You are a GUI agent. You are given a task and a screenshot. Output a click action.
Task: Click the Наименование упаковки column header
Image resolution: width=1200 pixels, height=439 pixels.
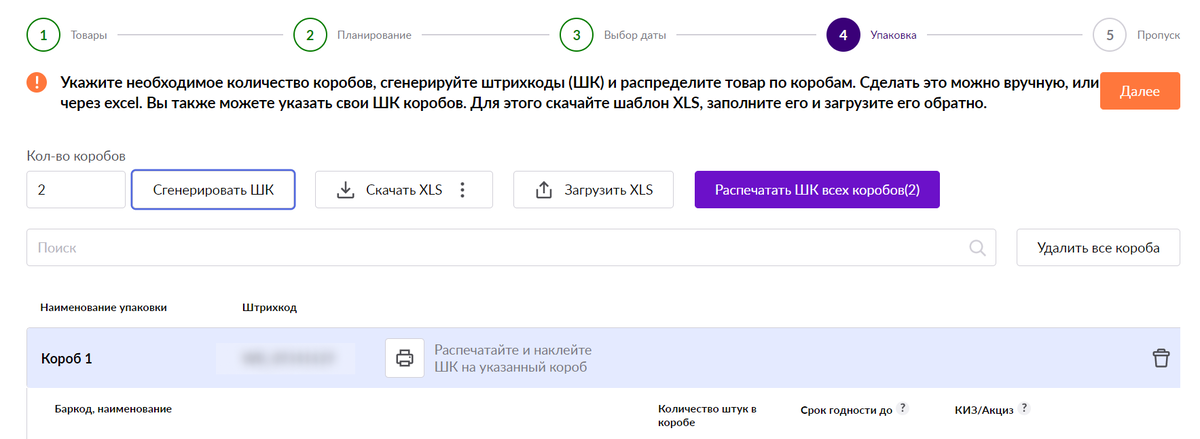[103, 307]
